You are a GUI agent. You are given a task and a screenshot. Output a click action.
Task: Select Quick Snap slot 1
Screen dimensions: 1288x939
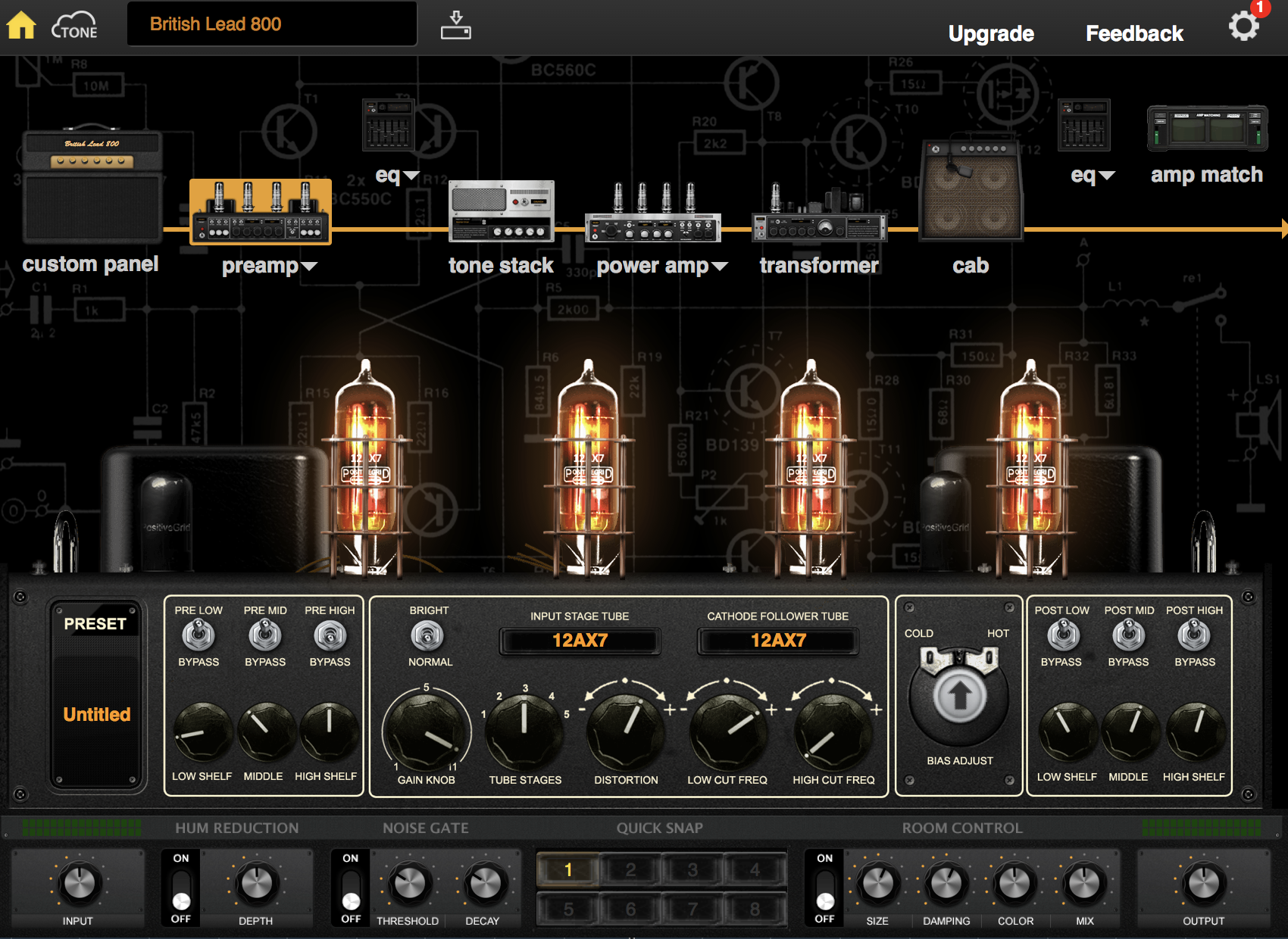point(567,870)
